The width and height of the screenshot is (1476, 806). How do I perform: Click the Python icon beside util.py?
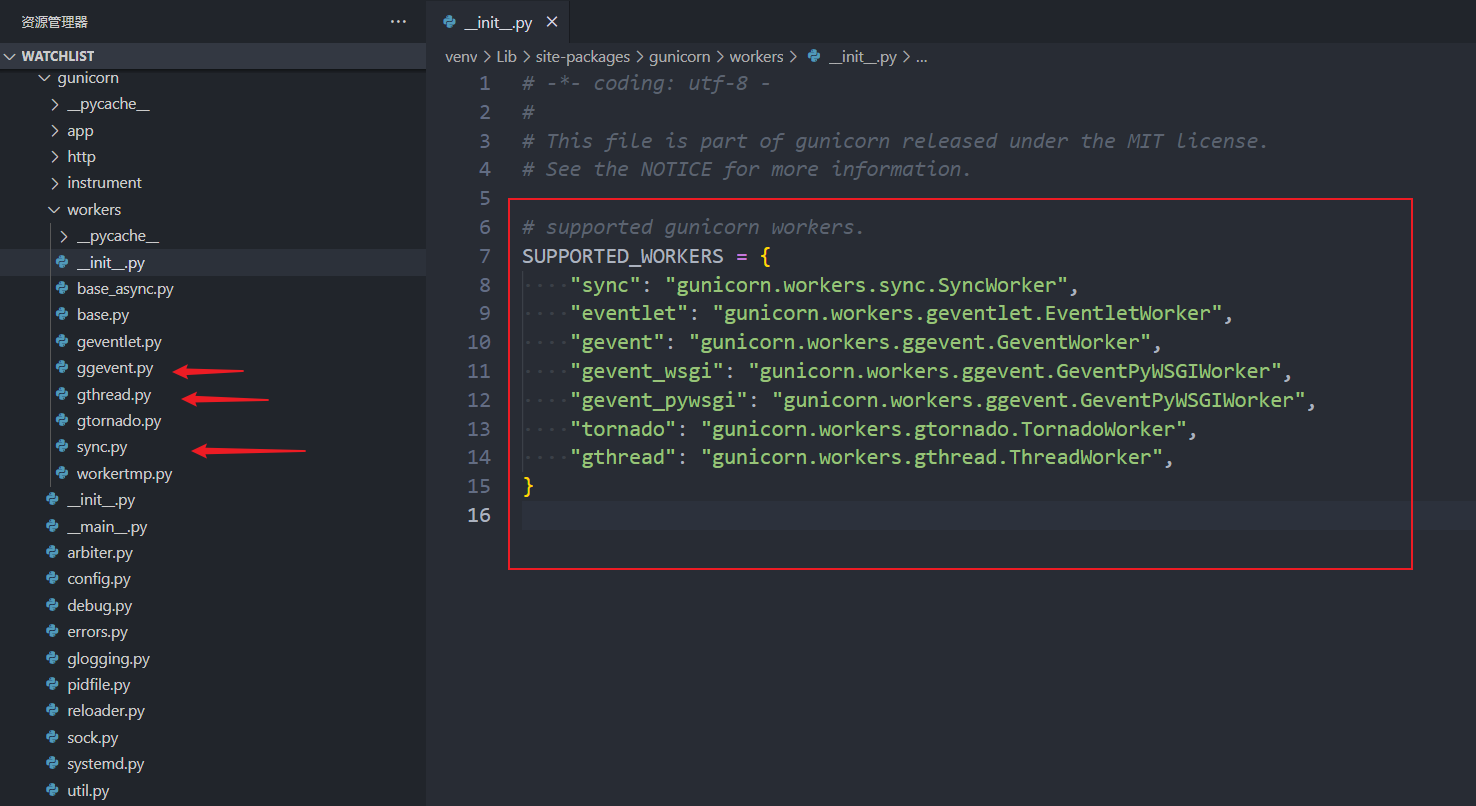click(x=52, y=791)
